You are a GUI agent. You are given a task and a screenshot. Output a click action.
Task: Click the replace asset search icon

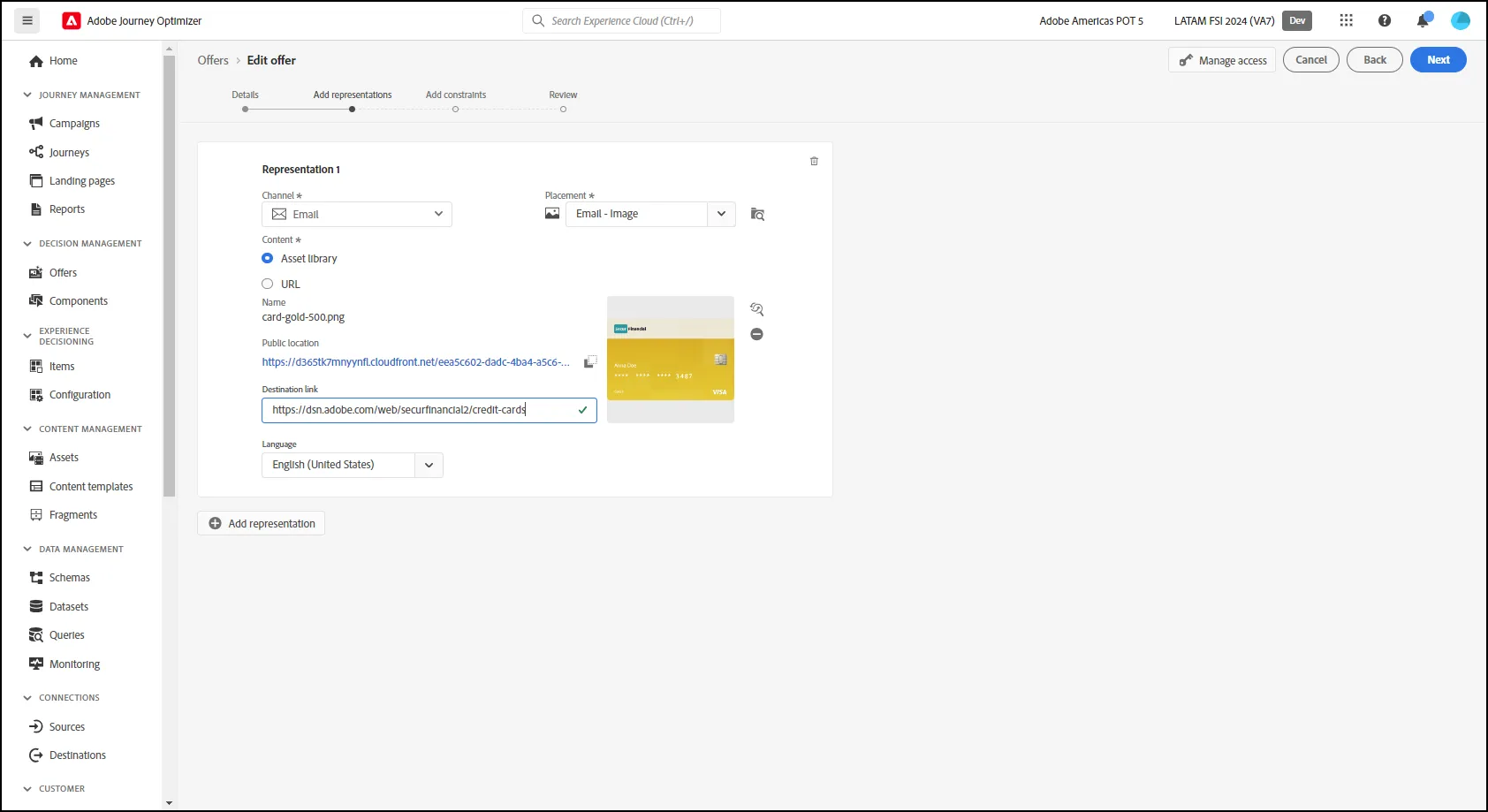pos(756,309)
